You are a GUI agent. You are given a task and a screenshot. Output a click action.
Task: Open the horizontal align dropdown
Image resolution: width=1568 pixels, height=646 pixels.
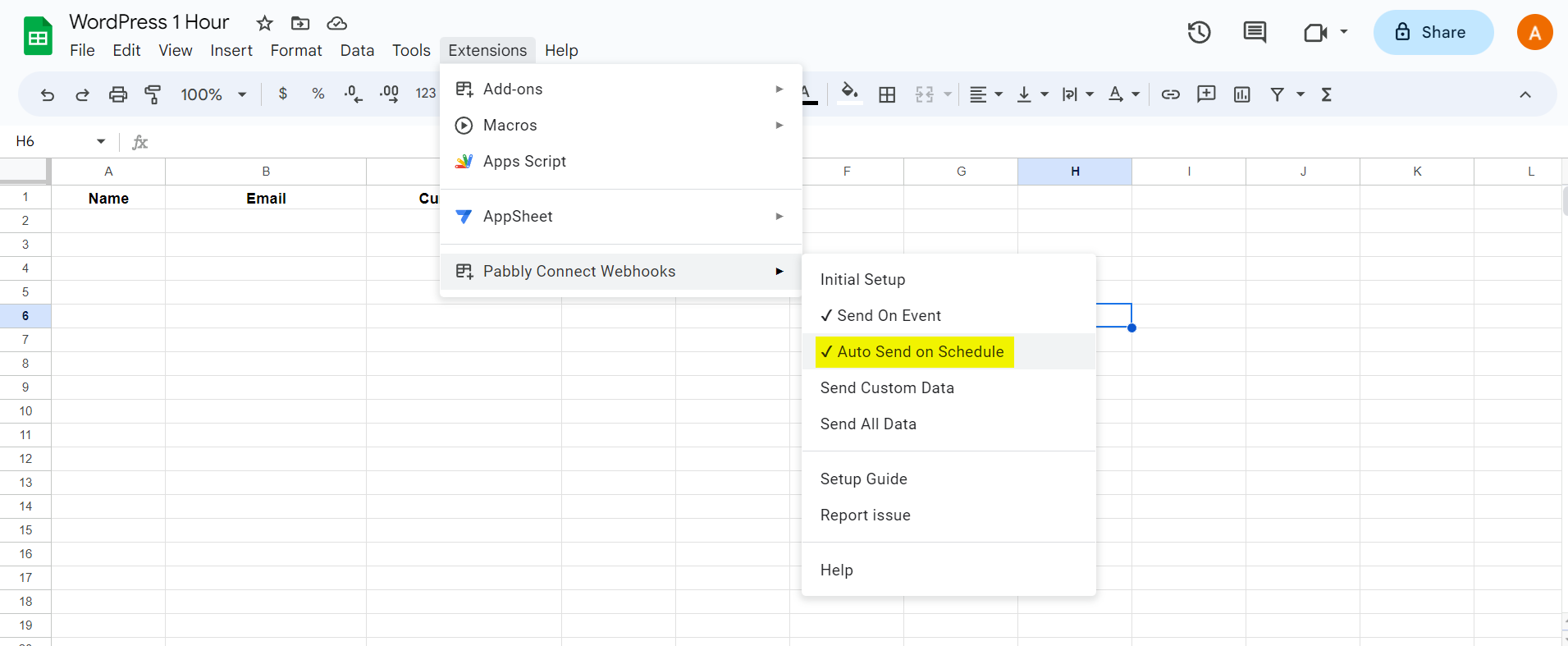(x=986, y=94)
